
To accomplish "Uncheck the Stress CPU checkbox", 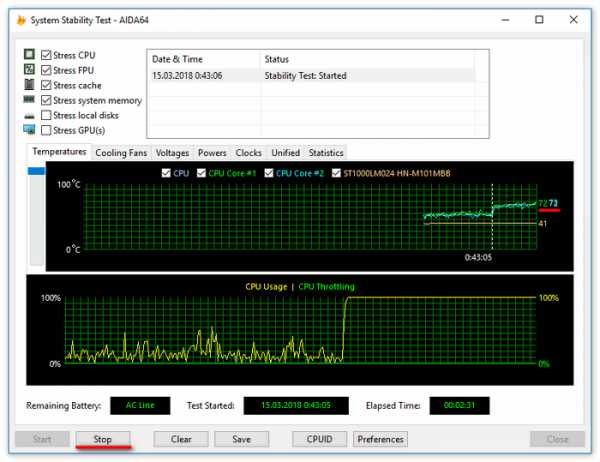I will (x=46, y=55).
